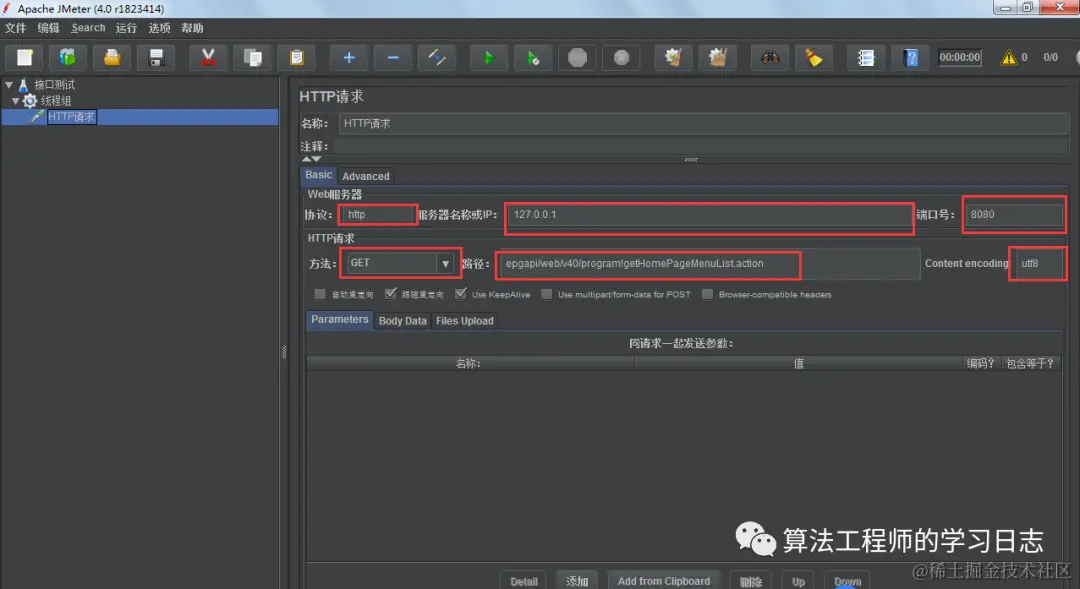Click the 添加 add parameter button
The width and height of the screenshot is (1080, 589).
(577, 581)
